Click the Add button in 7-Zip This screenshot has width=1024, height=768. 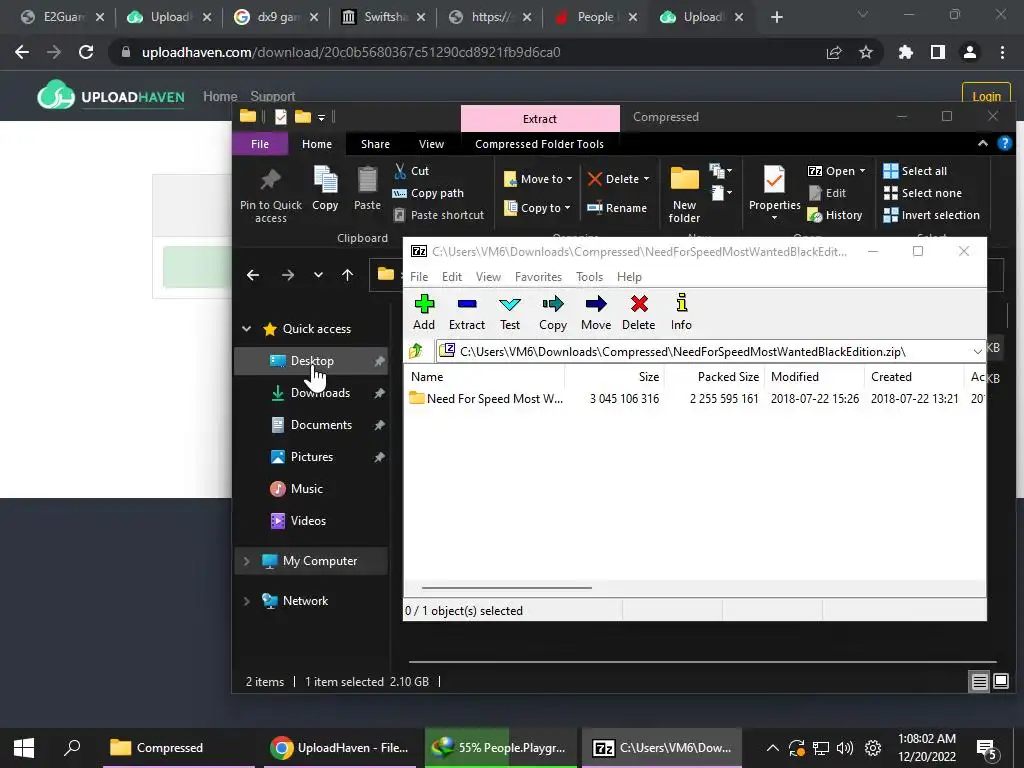click(424, 312)
